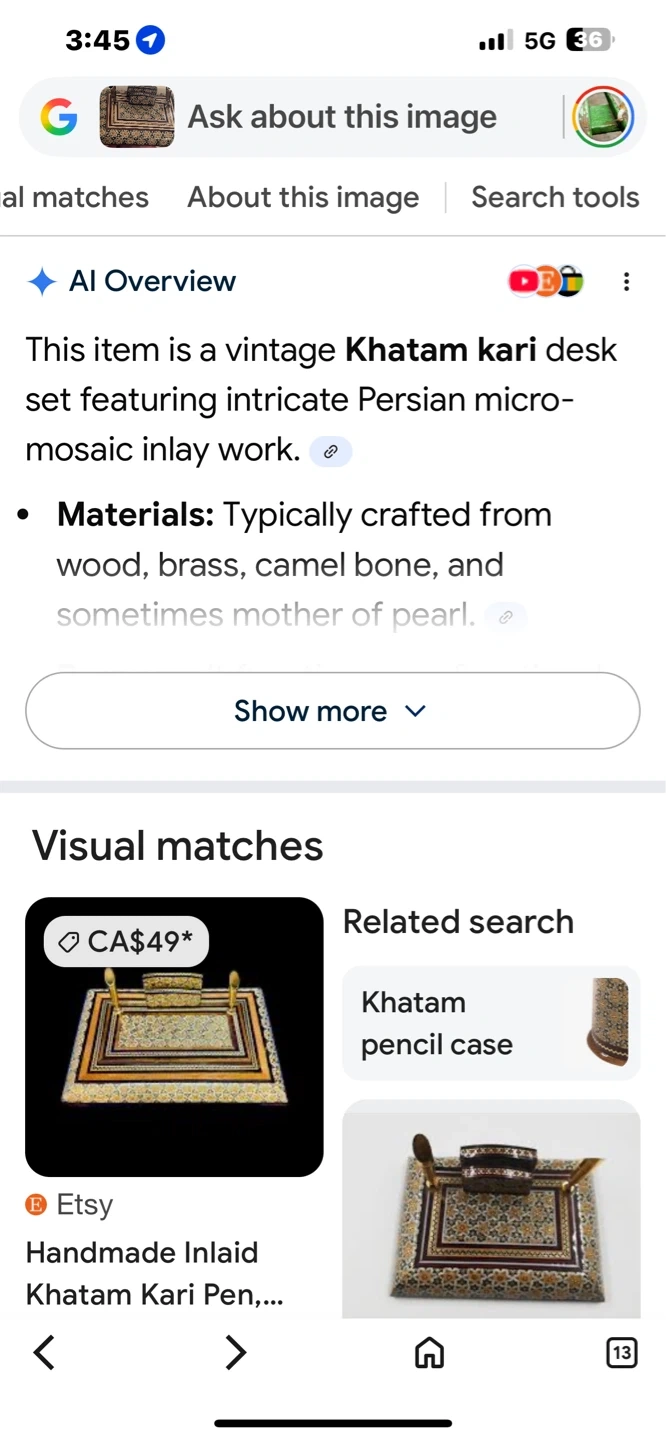
Task: Tap the link icon after 'mother of pearl.'
Action: point(506,617)
